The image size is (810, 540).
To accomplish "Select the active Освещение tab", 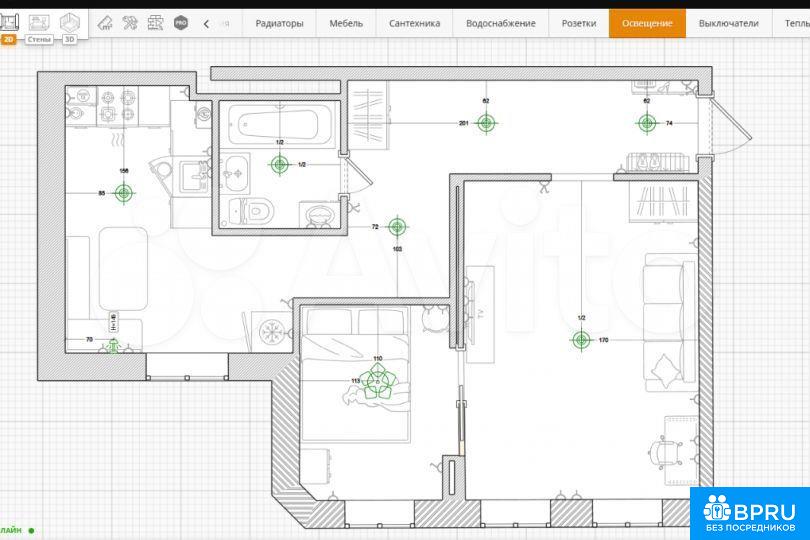I will [x=647, y=23].
